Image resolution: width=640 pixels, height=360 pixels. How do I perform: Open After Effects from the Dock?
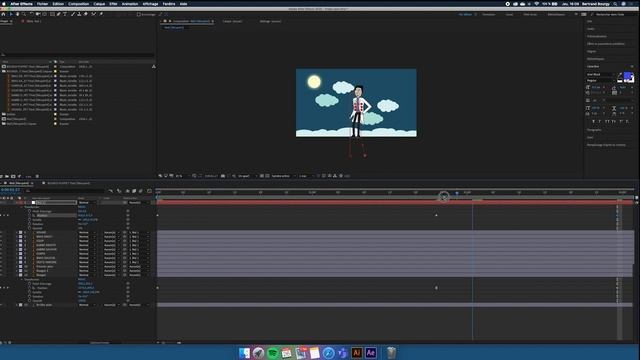(x=371, y=352)
